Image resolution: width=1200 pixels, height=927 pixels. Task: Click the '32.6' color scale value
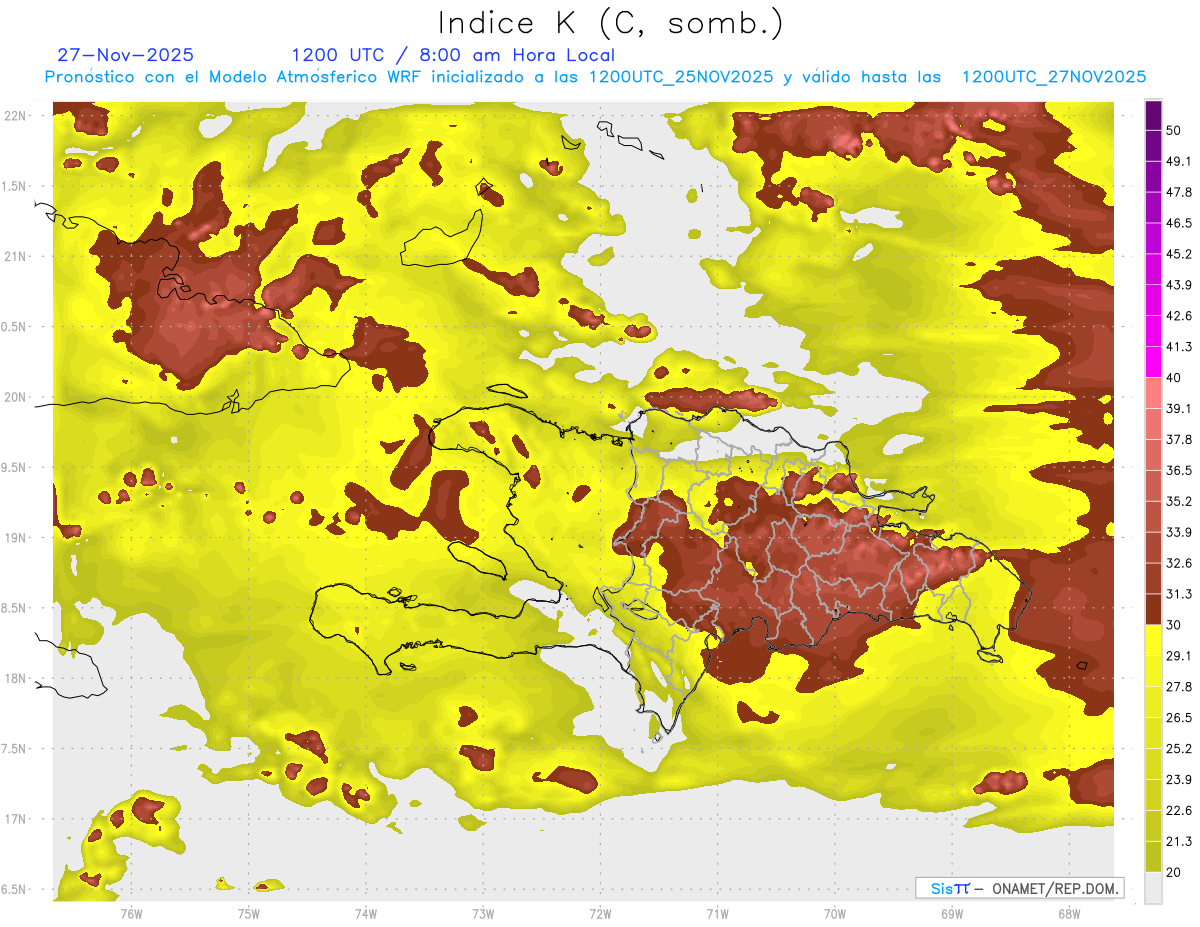[1179, 564]
